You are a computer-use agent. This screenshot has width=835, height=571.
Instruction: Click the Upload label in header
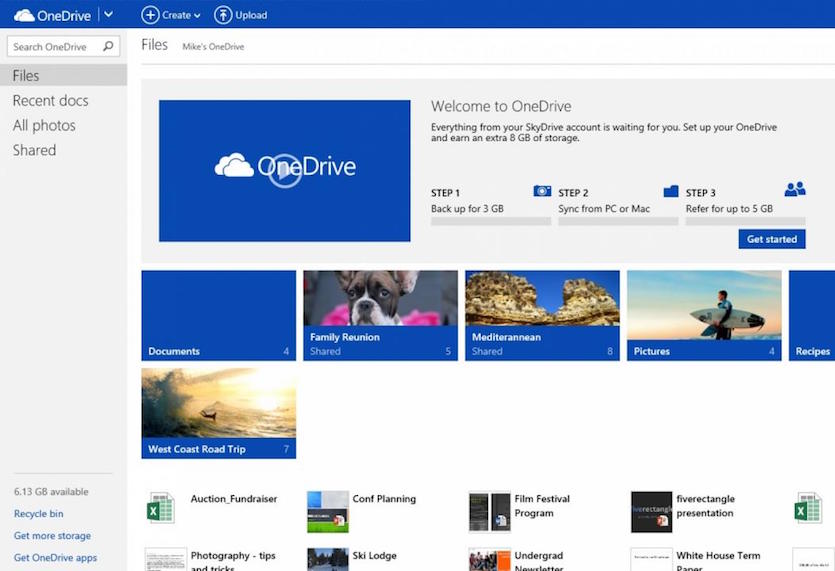pyautogui.click(x=251, y=15)
